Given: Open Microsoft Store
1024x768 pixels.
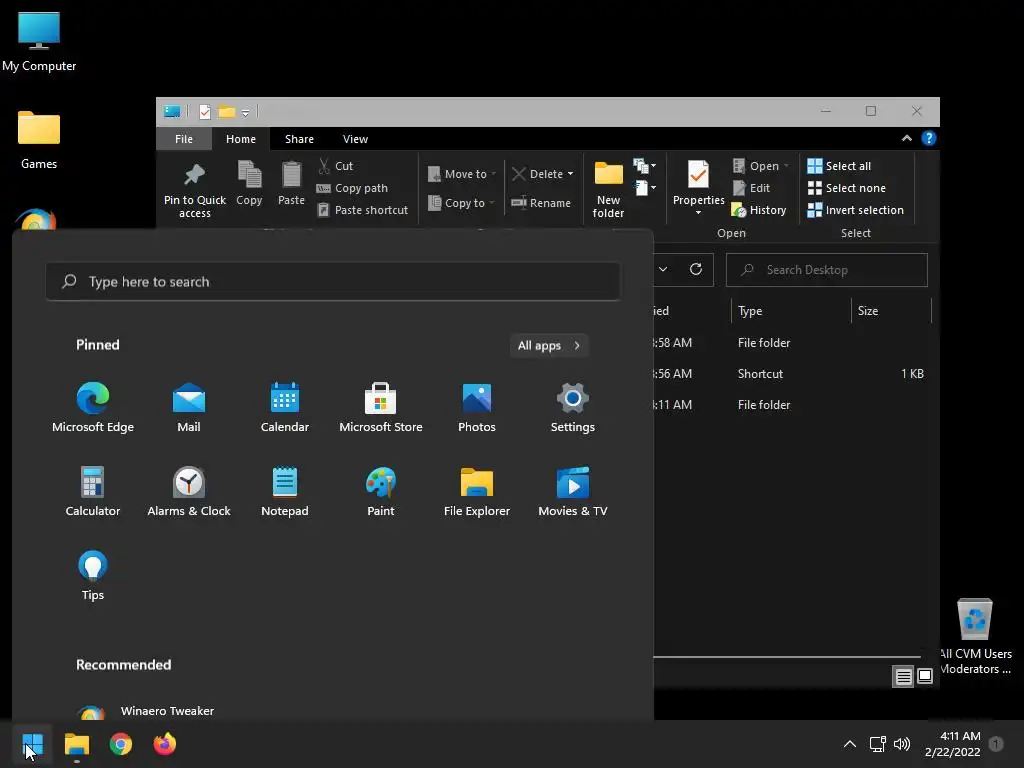Looking at the screenshot, I should click(x=381, y=408).
